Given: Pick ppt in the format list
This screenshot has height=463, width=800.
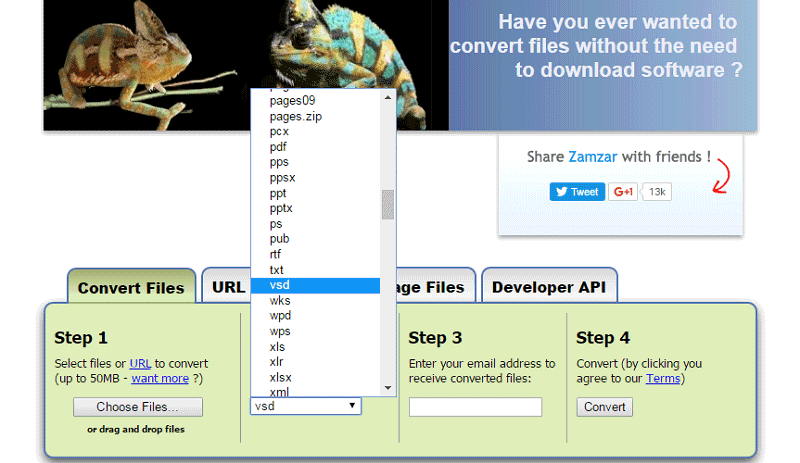Looking at the screenshot, I should point(315,193).
